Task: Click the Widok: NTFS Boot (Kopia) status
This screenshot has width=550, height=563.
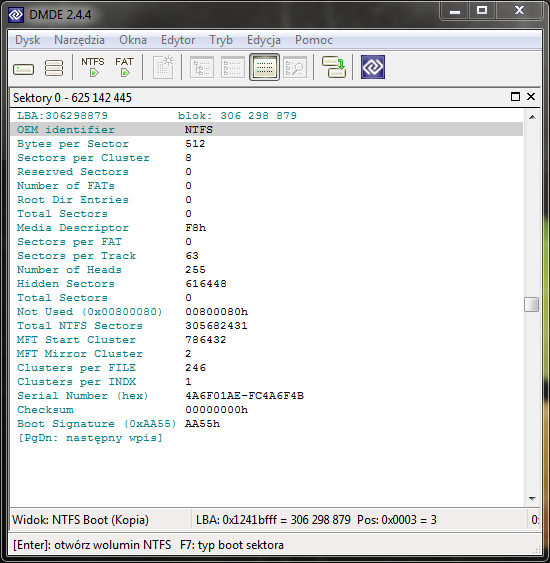Action: [x=80, y=520]
